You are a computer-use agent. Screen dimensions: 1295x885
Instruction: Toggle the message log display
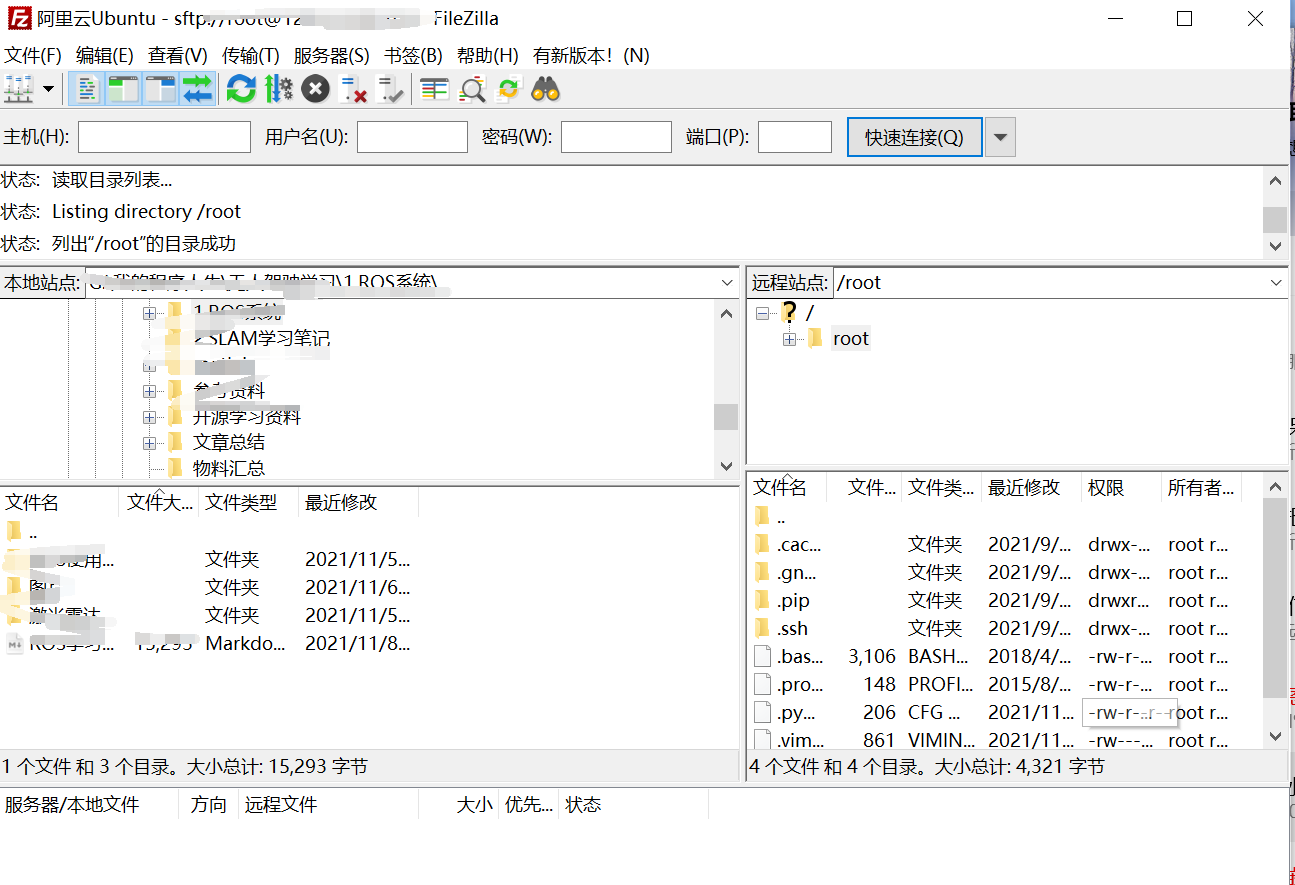pyautogui.click(x=88, y=89)
